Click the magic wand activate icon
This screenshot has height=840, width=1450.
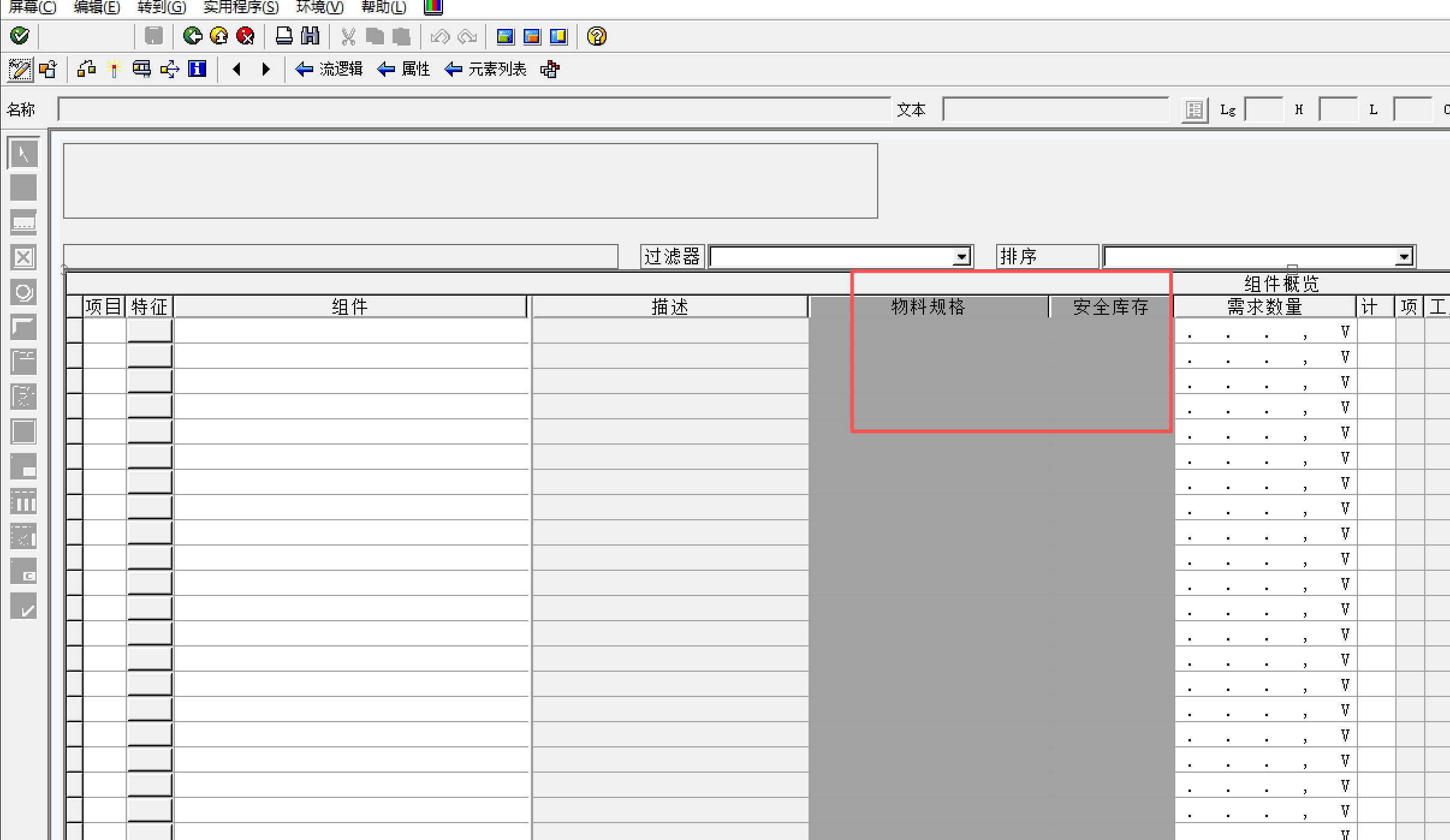click(x=114, y=69)
